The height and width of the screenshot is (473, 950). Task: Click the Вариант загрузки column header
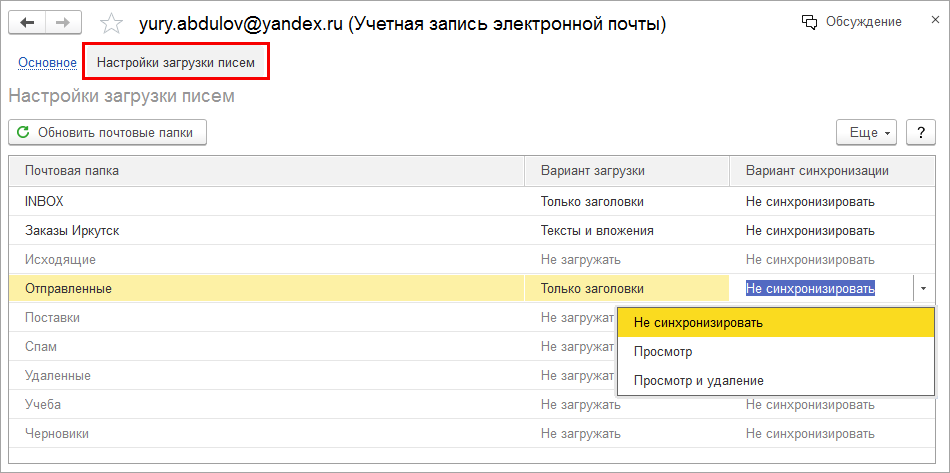point(592,171)
